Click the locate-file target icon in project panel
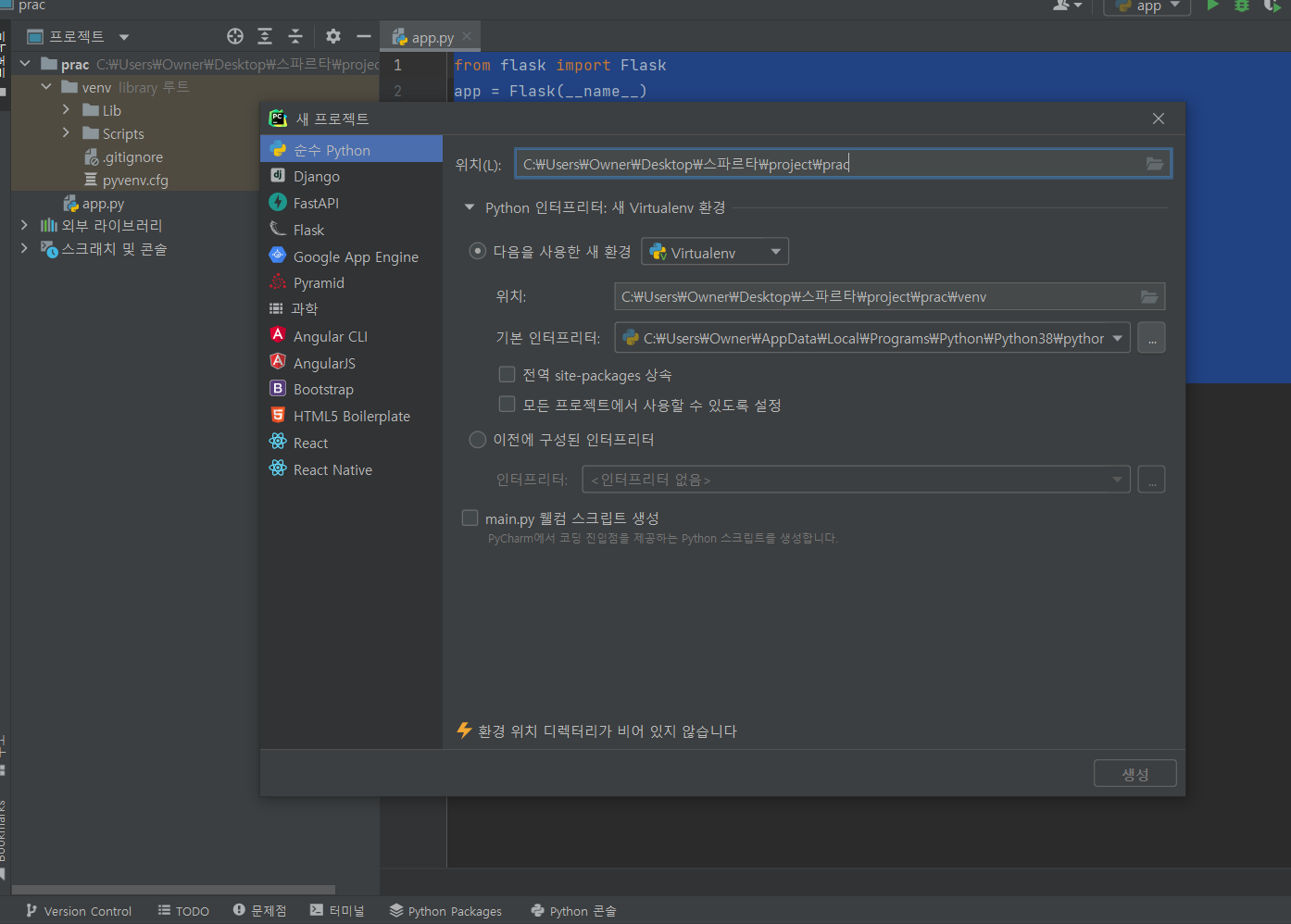1291x924 pixels. pyautogui.click(x=235, y=36)
